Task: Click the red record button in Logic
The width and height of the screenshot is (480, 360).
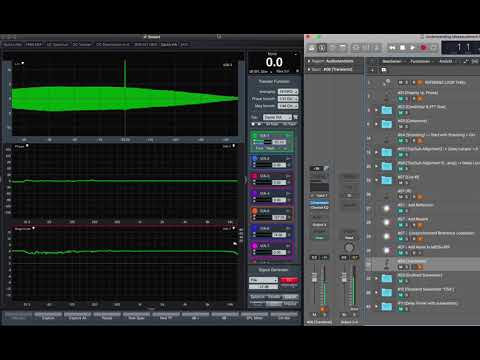Action: click(x=423, y=48)
